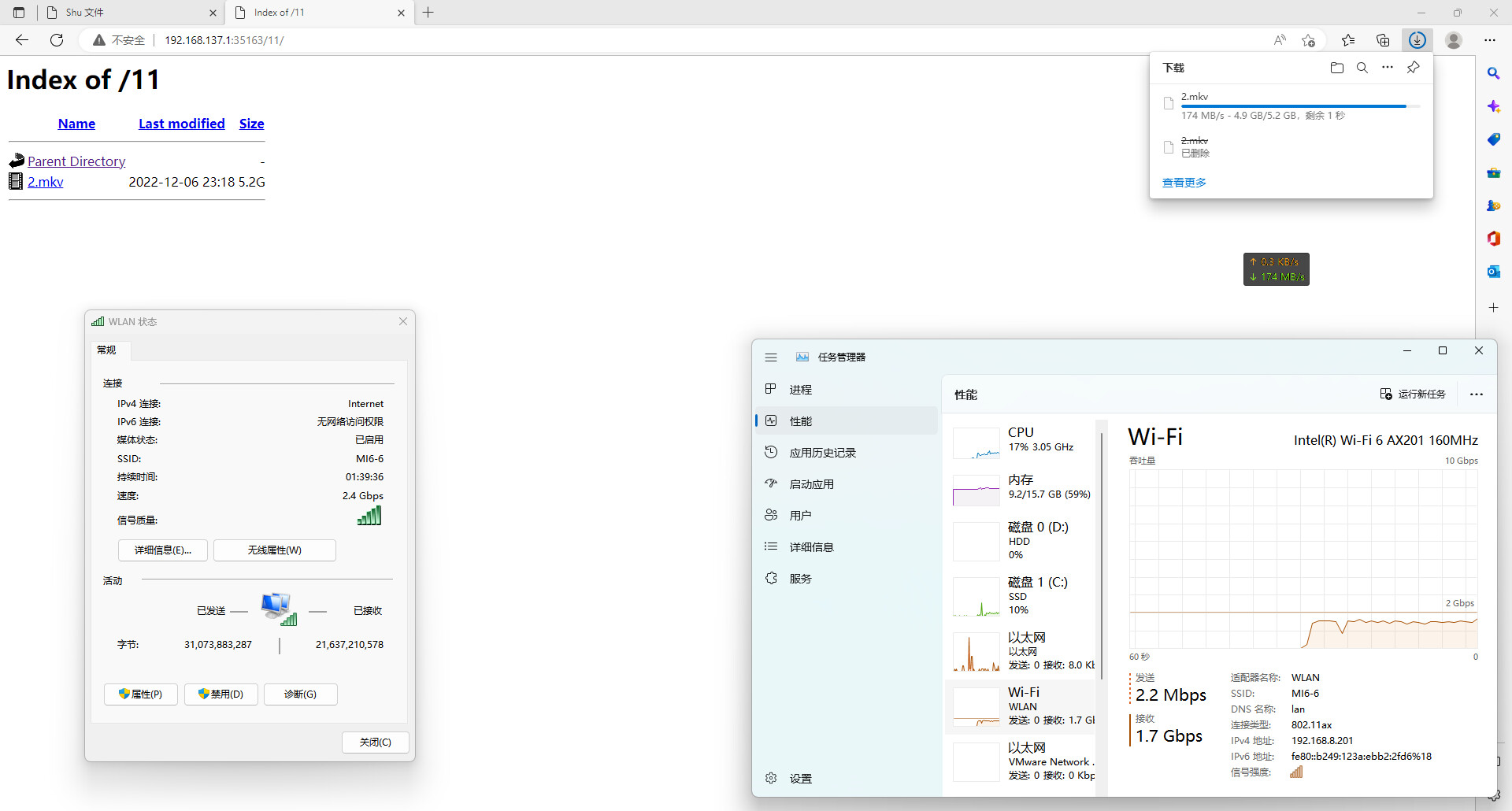Add a new item to the Edge sidebar
The image size is (1512, 811).
1494,308
